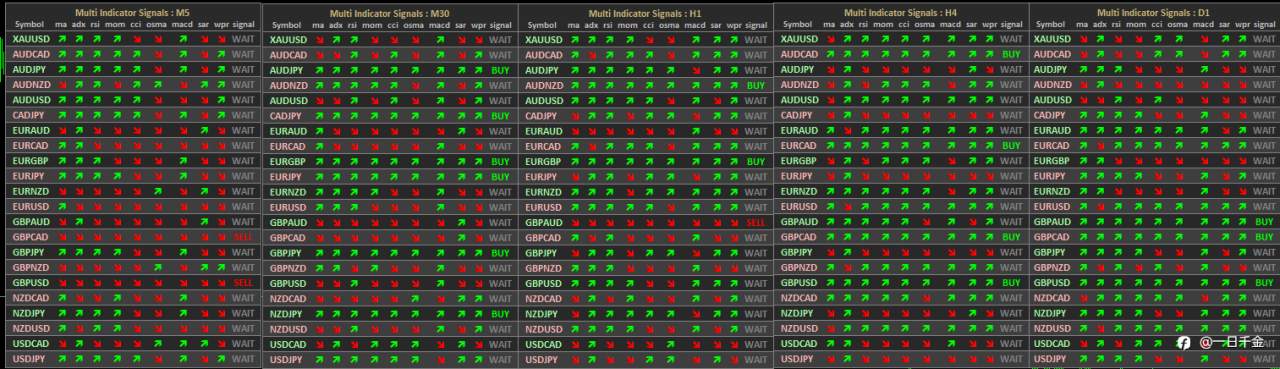Click the ma arrow for USDCAD in M30 panel
The image size is (1280, 369).
(x=319, y=345)
